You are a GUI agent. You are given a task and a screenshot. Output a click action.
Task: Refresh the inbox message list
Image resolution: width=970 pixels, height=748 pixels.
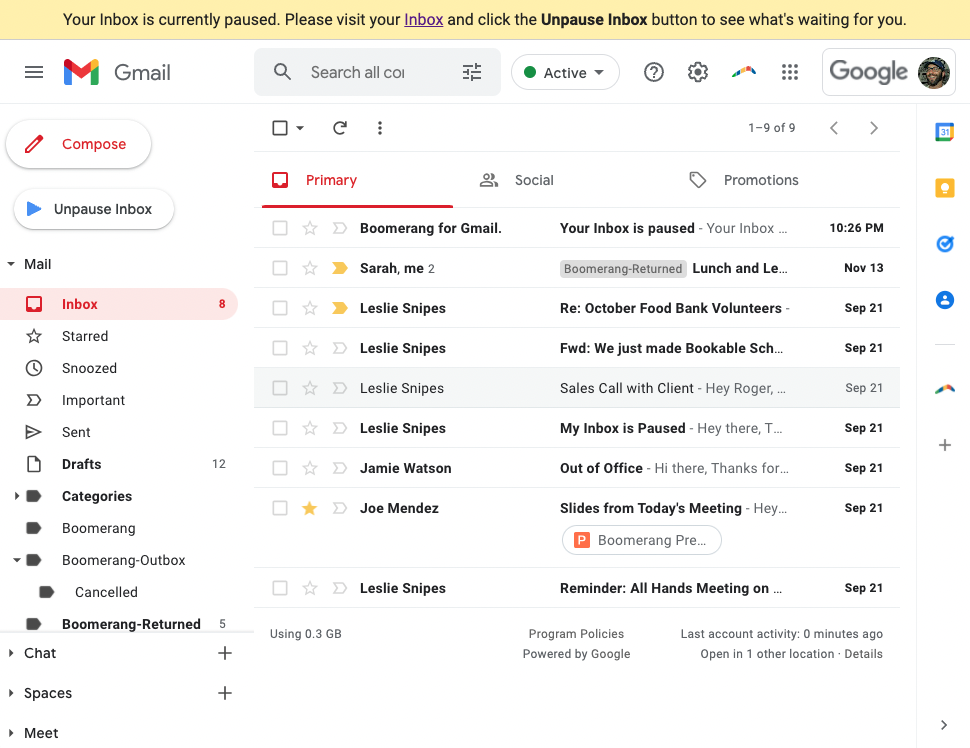(340, 128)
